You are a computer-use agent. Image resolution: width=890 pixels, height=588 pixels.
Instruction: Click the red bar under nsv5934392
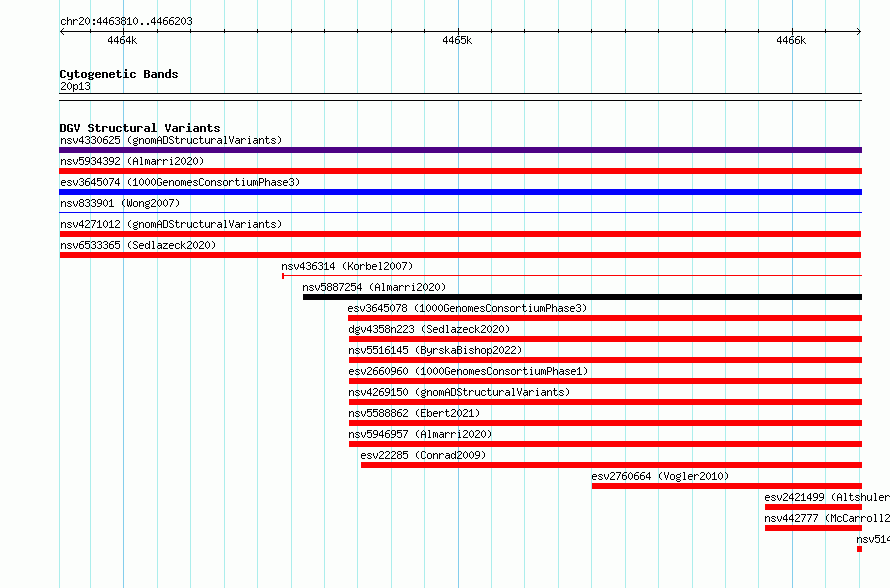point(460,171)
